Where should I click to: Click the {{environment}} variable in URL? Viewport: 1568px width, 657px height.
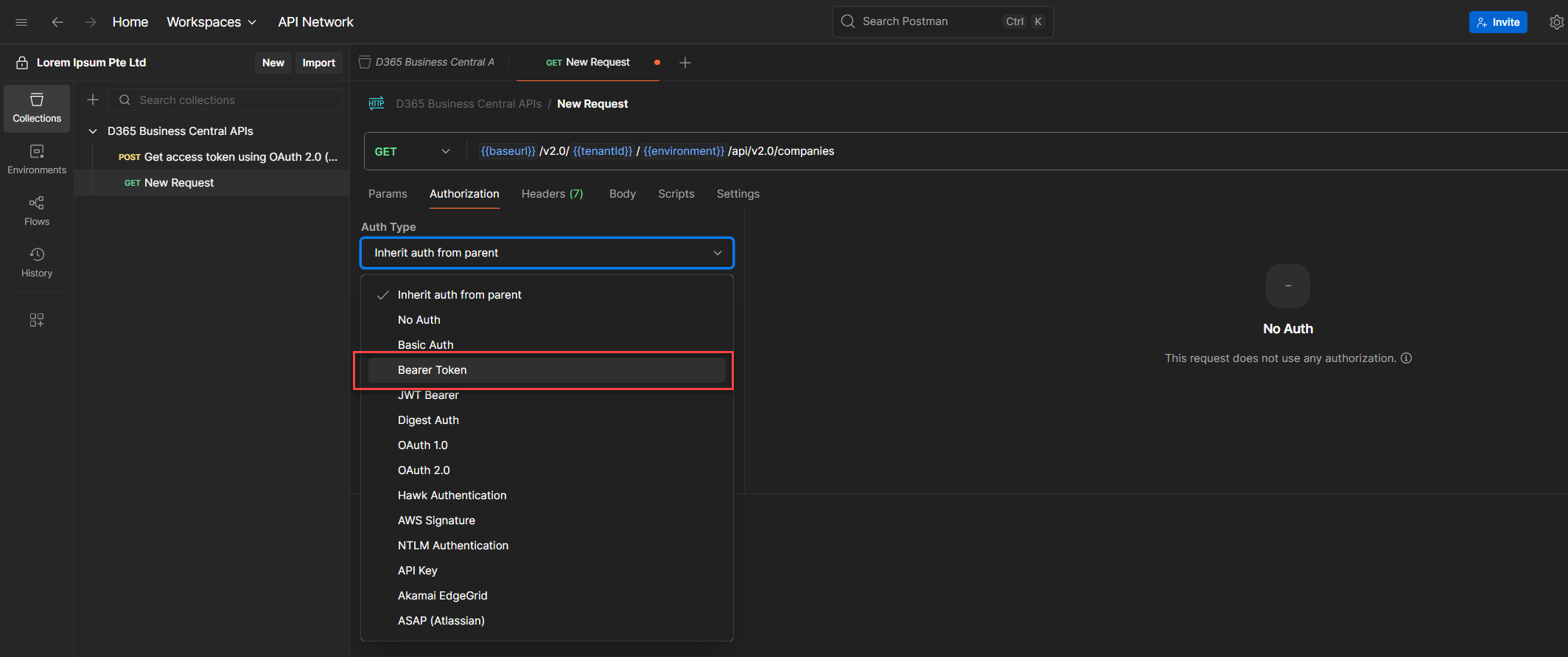[x=684, y=151]
